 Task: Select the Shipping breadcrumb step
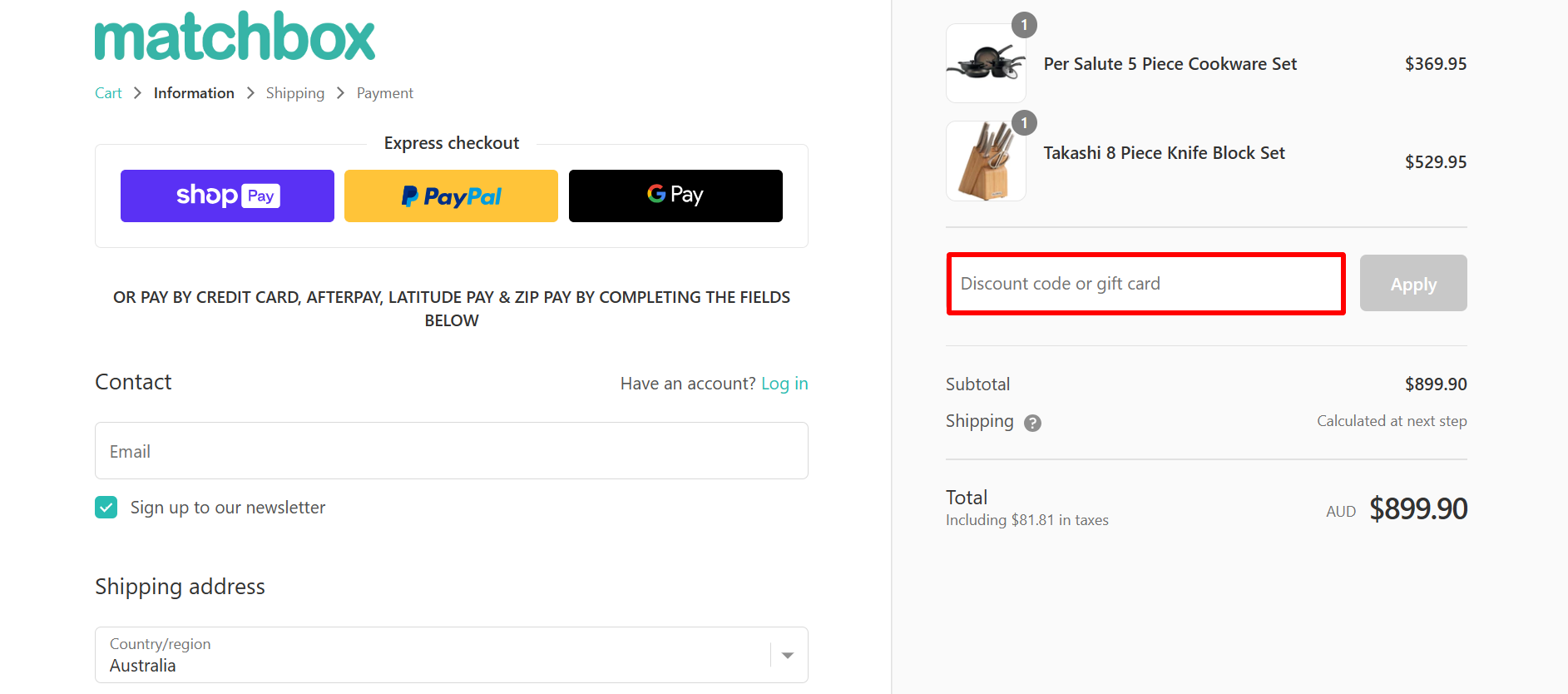[x=295, y=92]
